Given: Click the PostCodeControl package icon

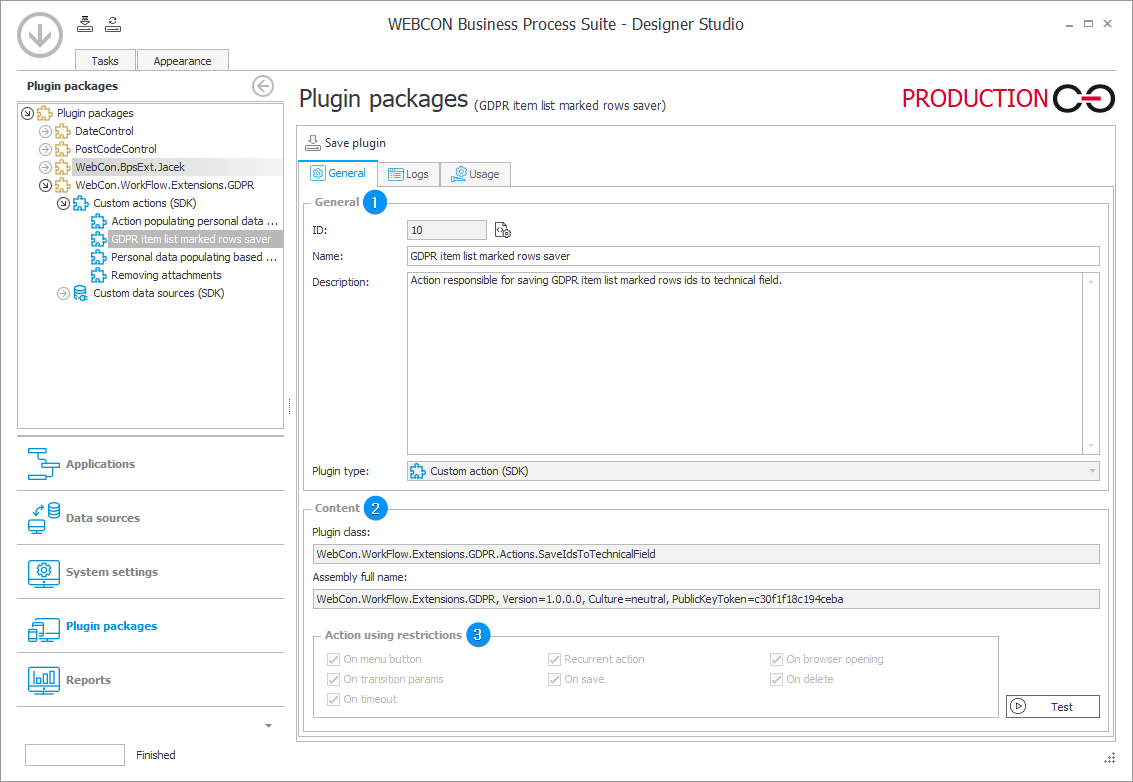Looking at the screenshot, I should [x=63, y=149].
